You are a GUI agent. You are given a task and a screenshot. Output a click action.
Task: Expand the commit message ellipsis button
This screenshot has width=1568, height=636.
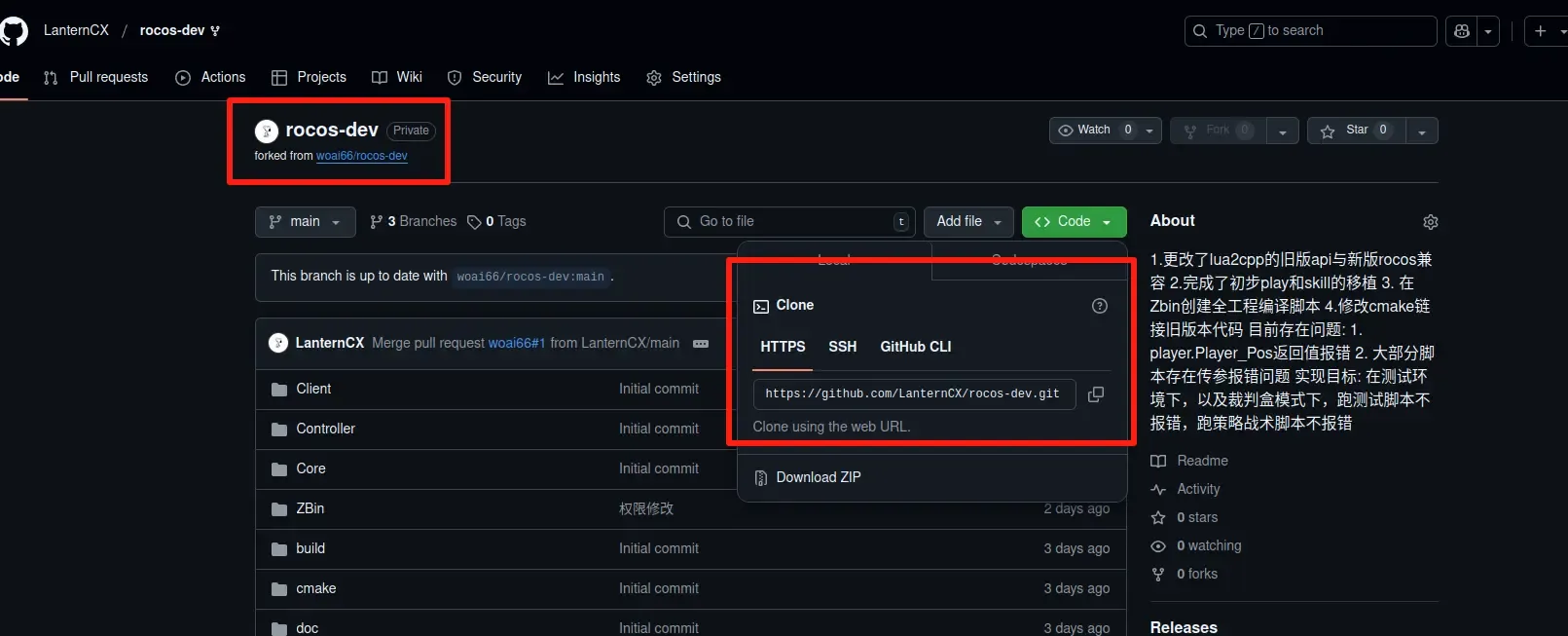coord(701,343)
